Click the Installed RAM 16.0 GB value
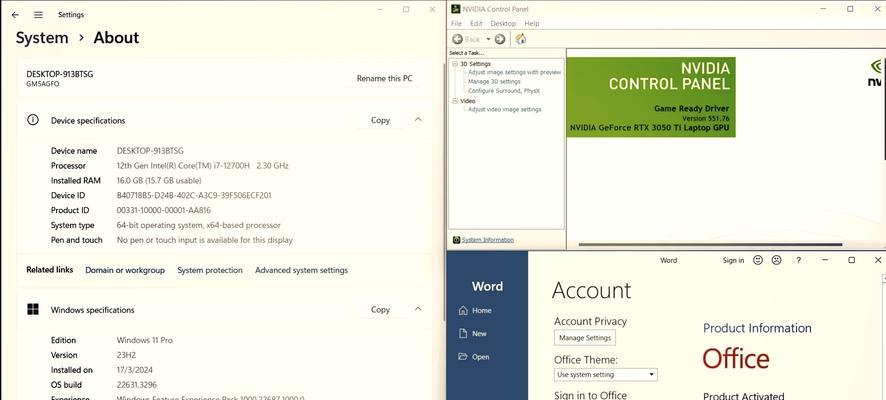886x400 pixels. (x=159, y=180)
